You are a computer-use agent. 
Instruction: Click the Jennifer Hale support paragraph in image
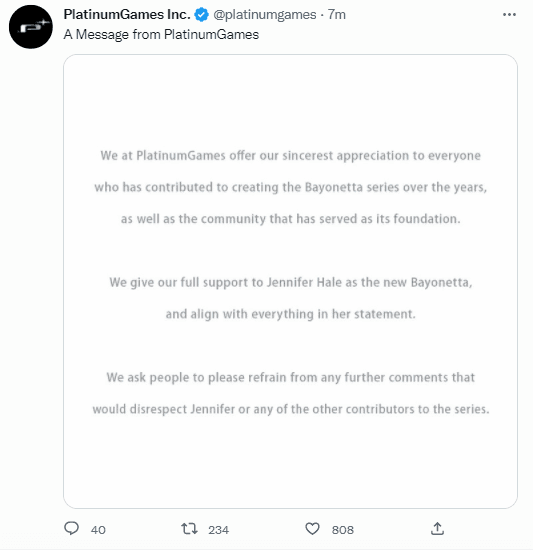[x=291, y=298]
